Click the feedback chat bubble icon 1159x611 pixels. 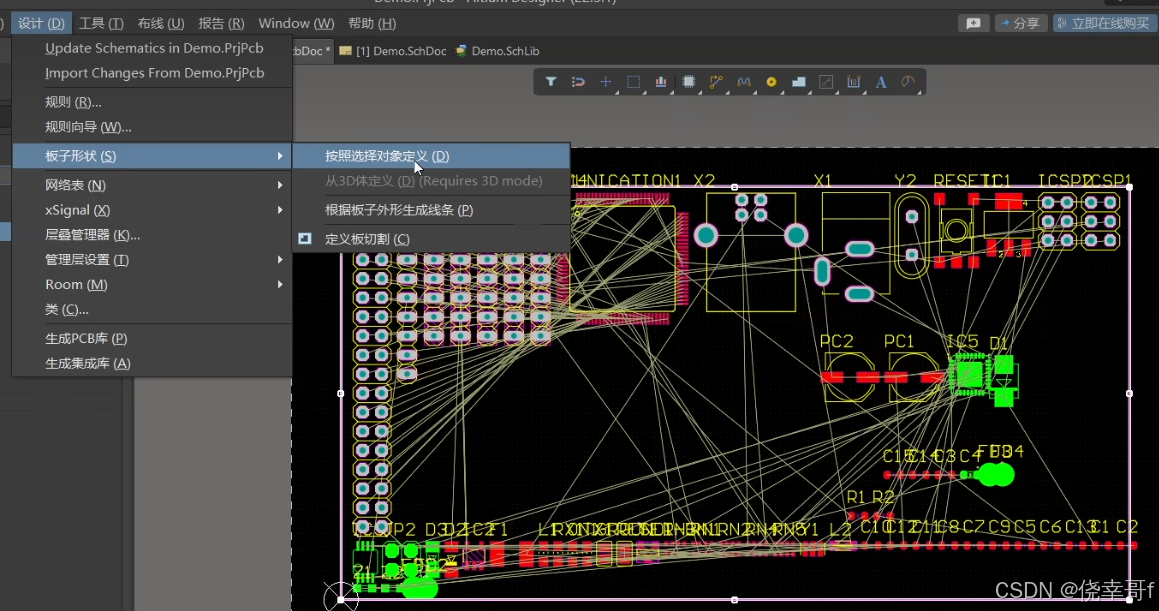click(973, 24)
